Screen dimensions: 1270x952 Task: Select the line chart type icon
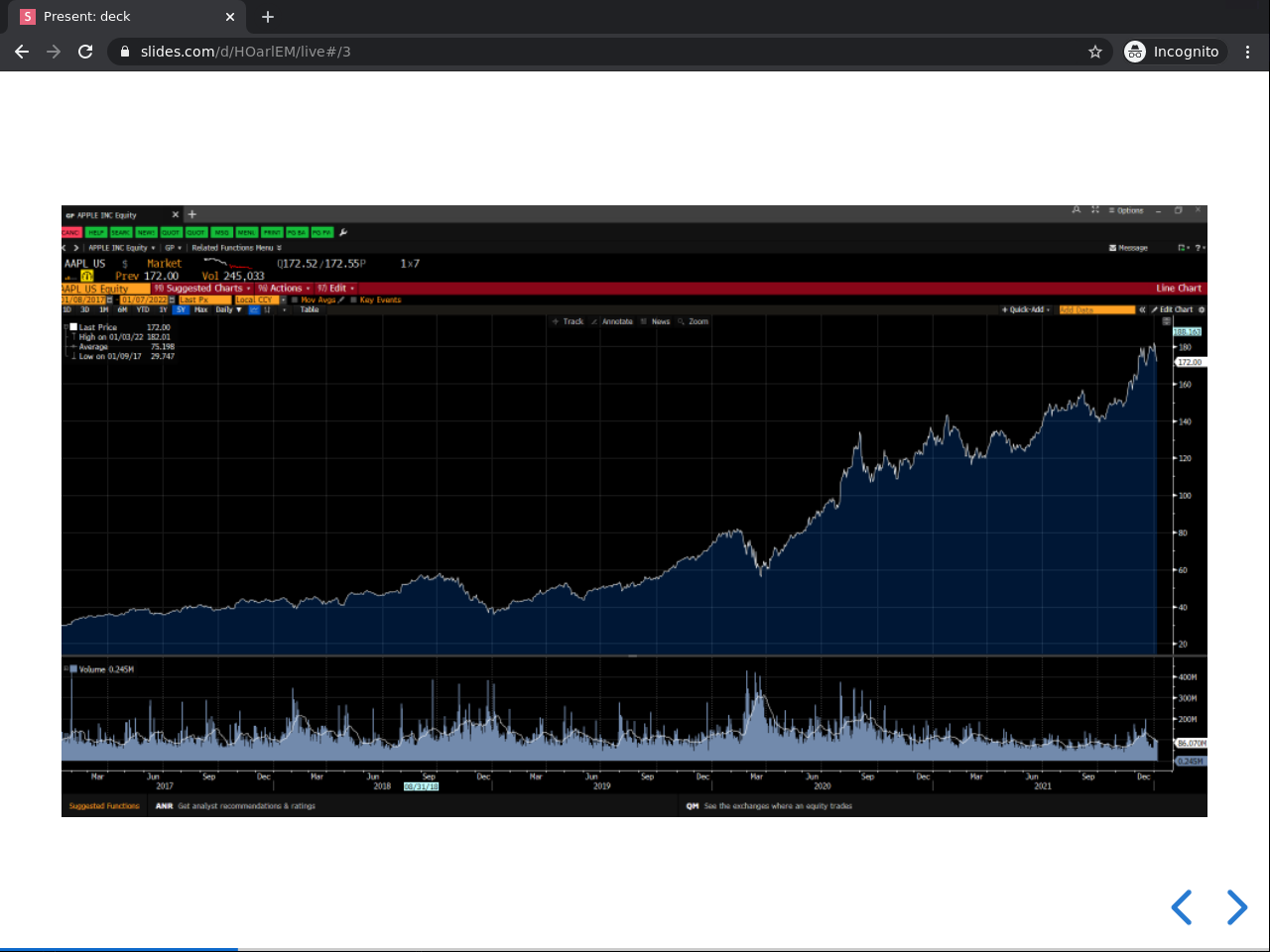(254, 310)
